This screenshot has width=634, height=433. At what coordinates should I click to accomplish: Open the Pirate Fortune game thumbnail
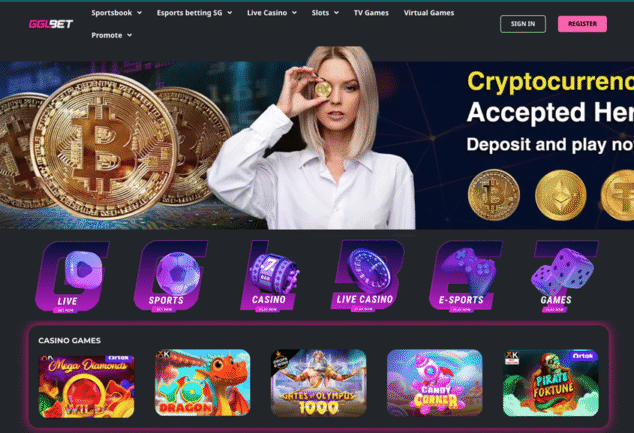pos(551,383)
